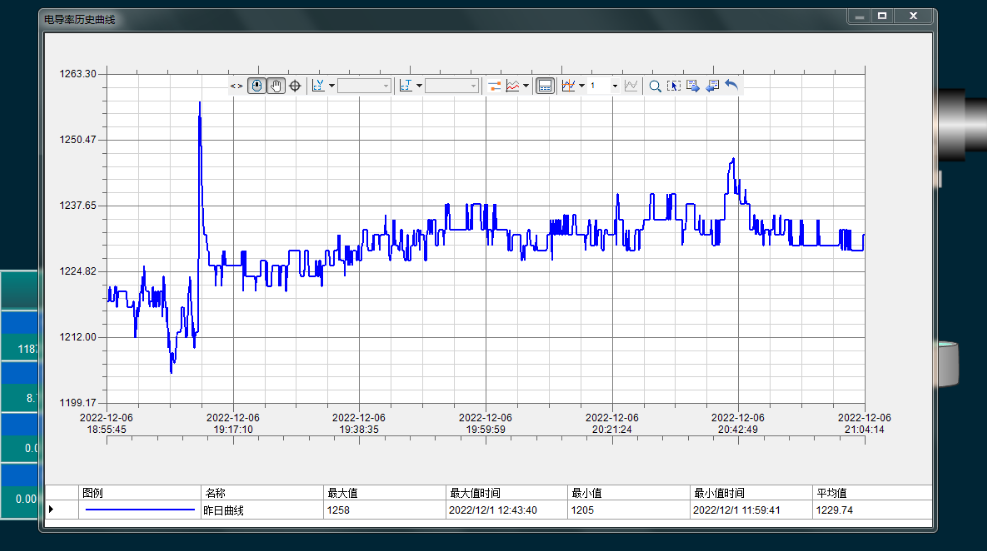This screenshot has width=987, height=551.
Task: Toggle the data table display button
Action: (545, 86)
